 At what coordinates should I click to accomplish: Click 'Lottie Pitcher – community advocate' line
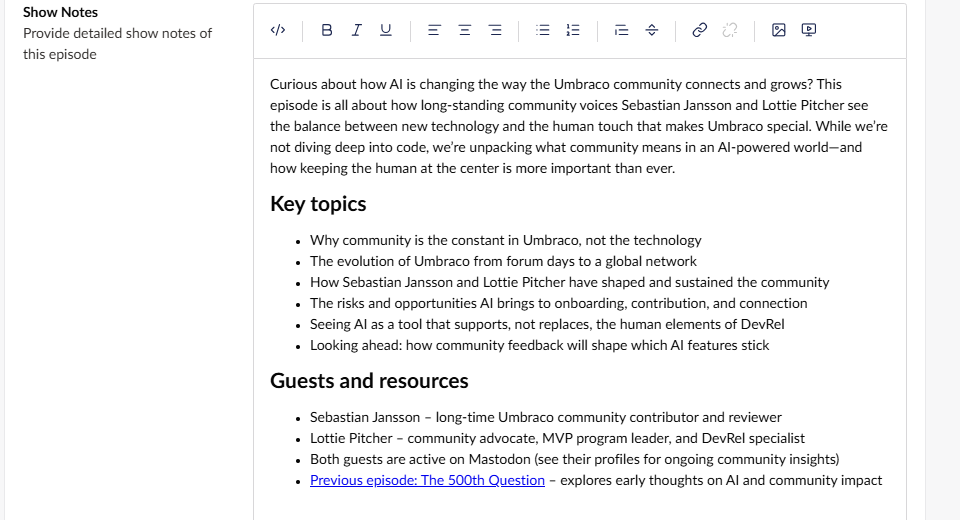tap(557, 439)
